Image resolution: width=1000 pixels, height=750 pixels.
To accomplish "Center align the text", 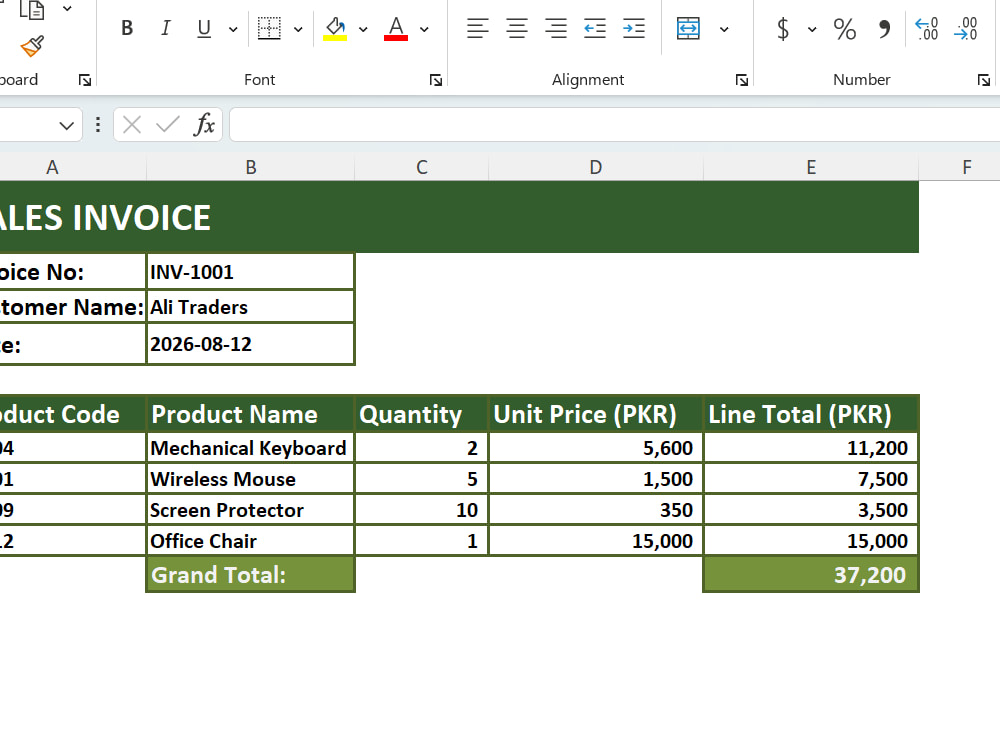I will [517, 28].
